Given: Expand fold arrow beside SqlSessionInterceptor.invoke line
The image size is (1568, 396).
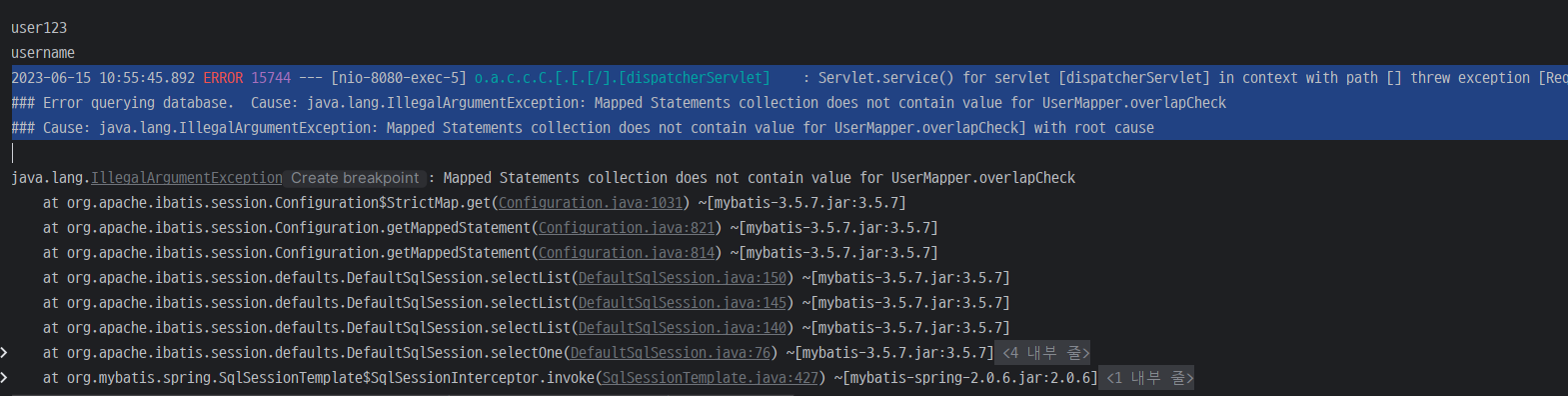Looking at the screenshot, I should click(5, 378).
